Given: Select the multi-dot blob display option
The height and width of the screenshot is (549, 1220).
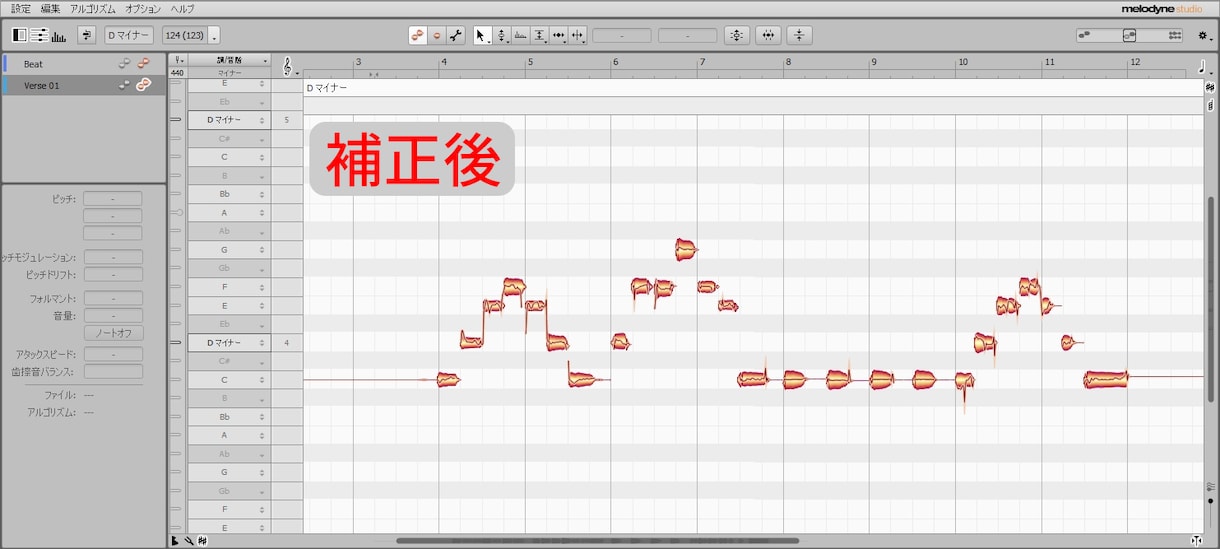Looking at the screenshot, I should click(1175, 35).
